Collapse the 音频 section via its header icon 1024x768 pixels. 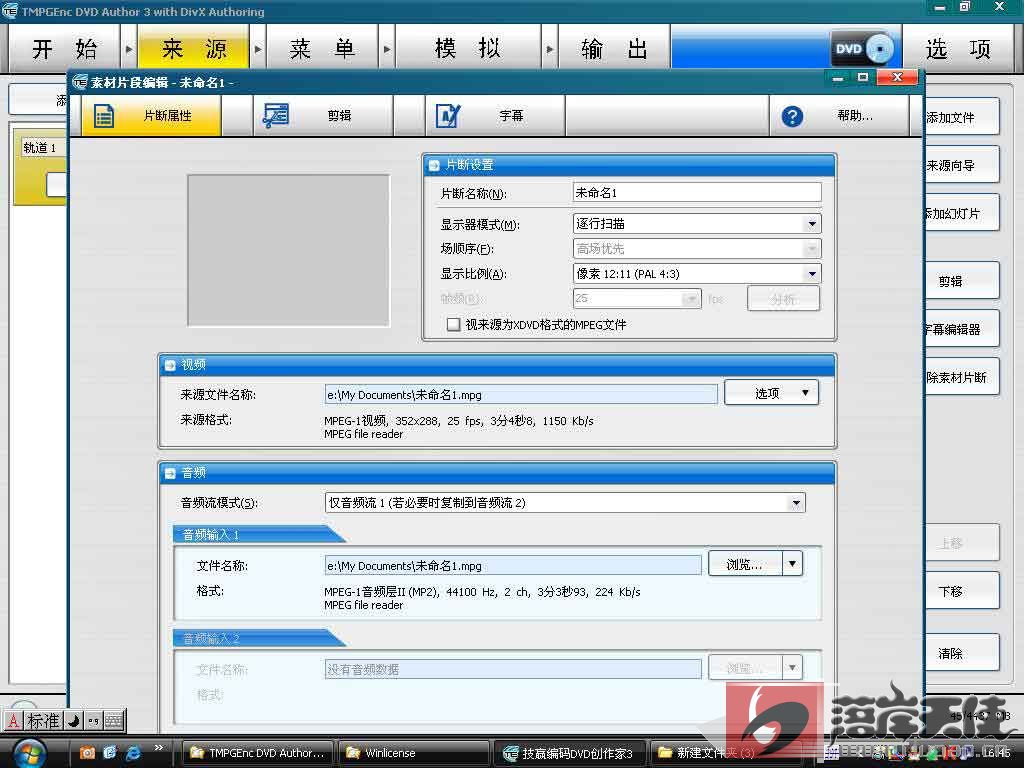(x=170, y=473)
